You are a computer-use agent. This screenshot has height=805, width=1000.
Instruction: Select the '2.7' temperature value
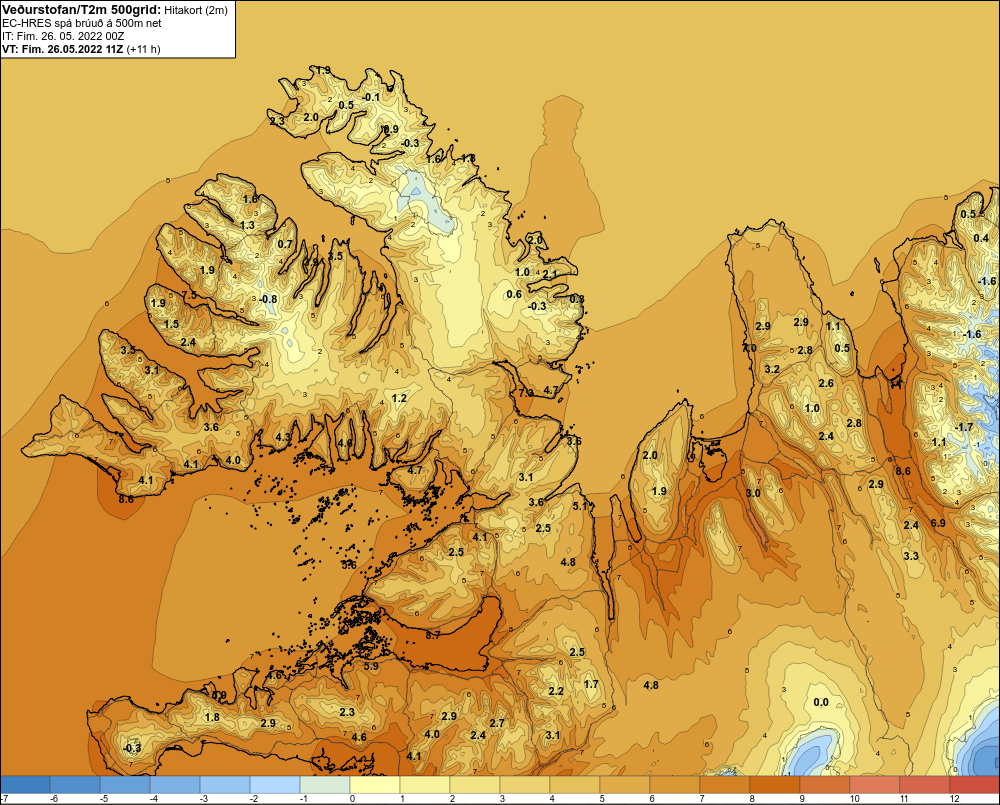tap(497, 723)
